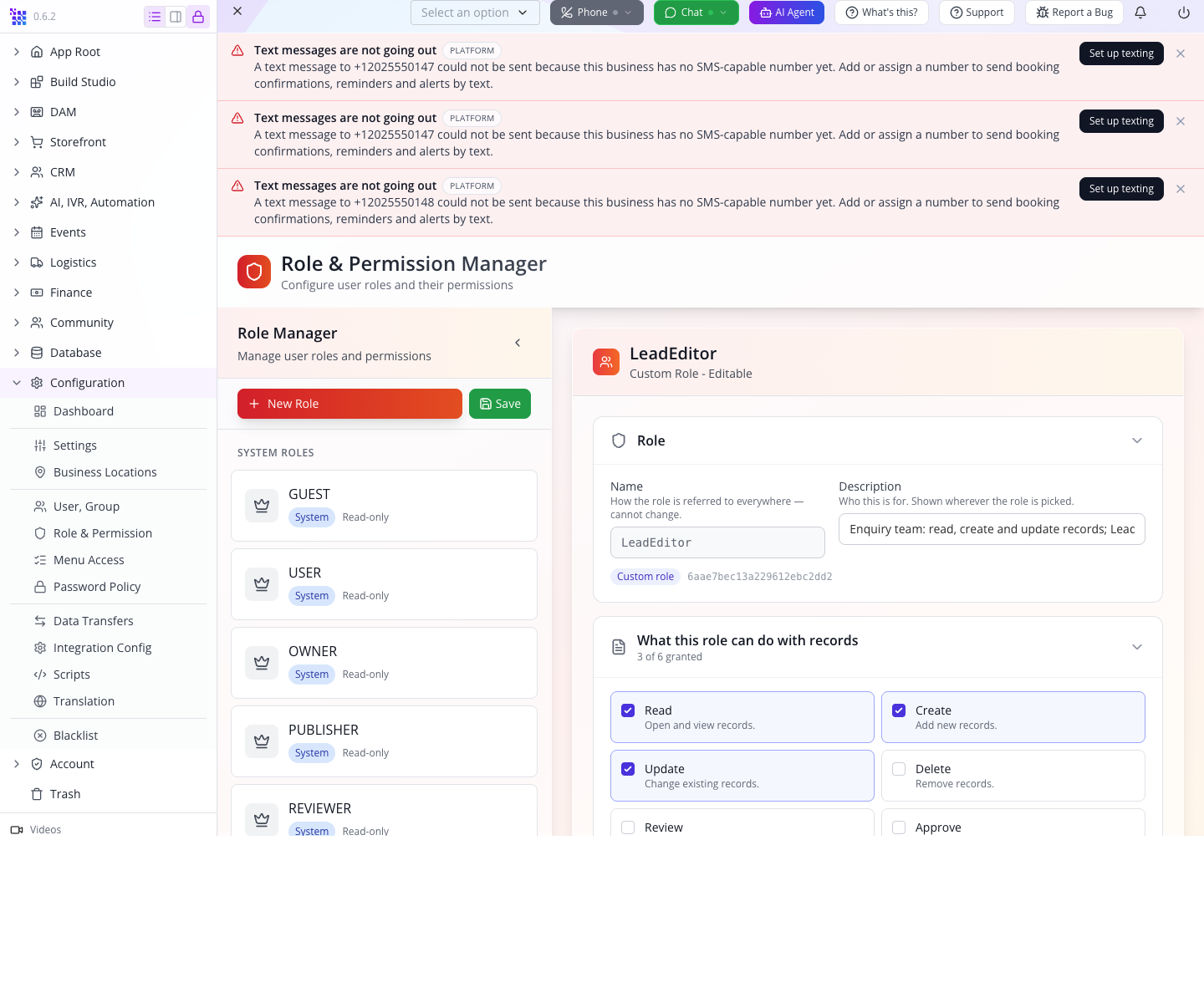Click the crown icon on GUEST role

pos(262,506)
